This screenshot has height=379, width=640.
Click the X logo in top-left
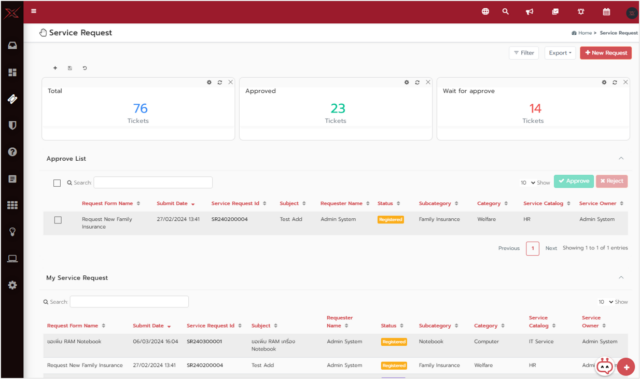point(11,13)
